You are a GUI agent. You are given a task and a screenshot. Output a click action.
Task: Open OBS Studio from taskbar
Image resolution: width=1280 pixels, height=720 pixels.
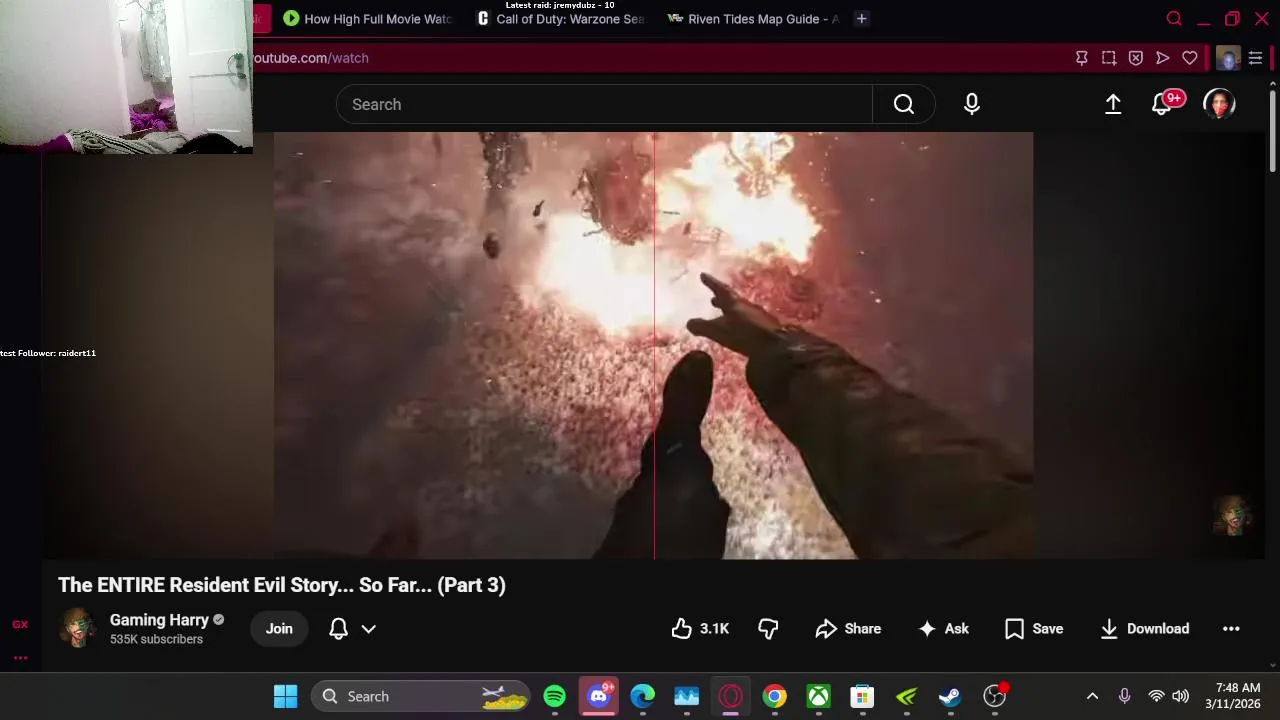click(995, 696)
